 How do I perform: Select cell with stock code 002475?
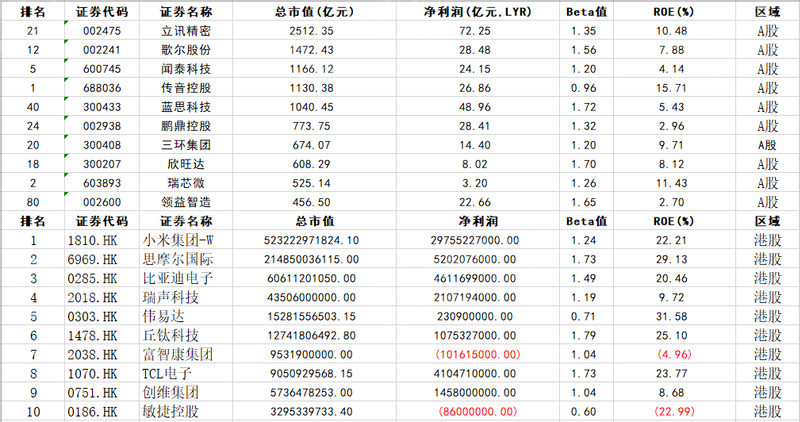pos(102,31)
